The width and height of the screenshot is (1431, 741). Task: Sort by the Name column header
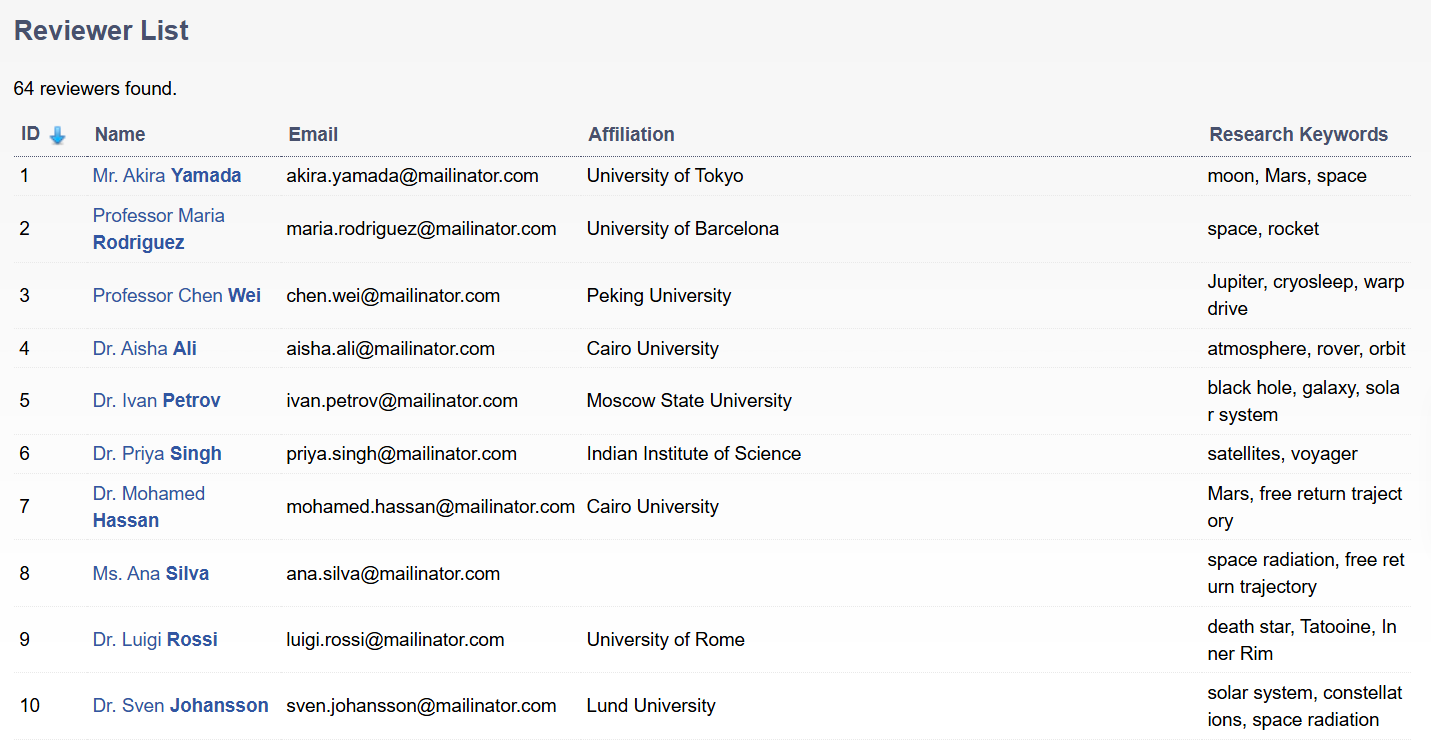[x=120, y=134]
